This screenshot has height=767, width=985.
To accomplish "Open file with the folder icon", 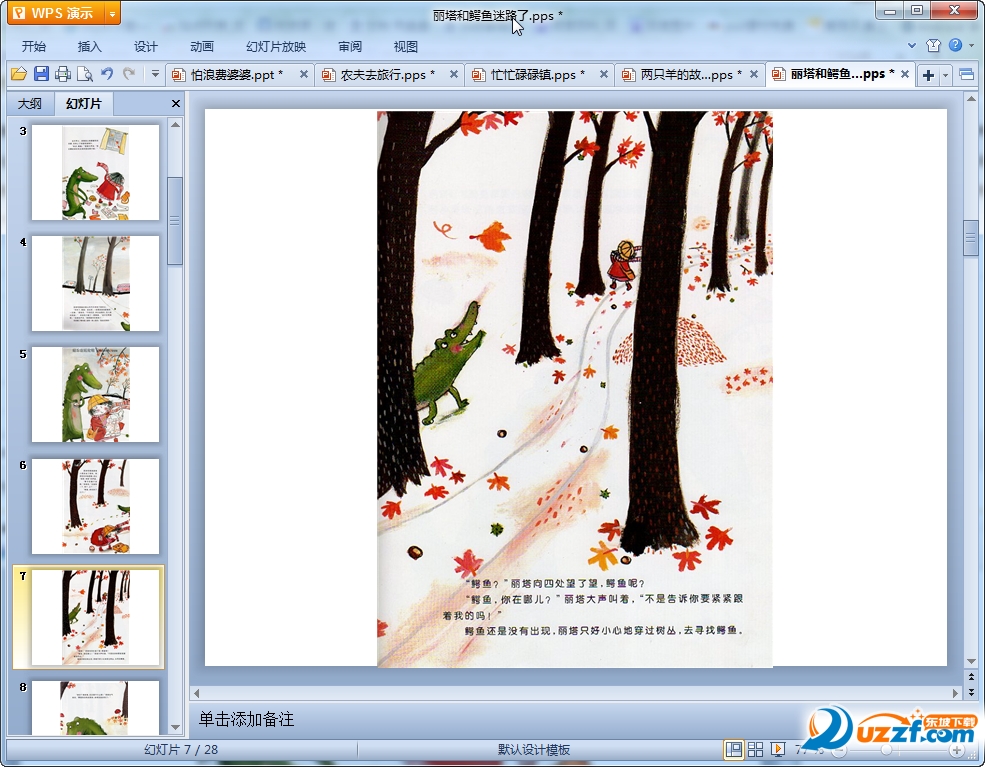I will click(19, 74).
